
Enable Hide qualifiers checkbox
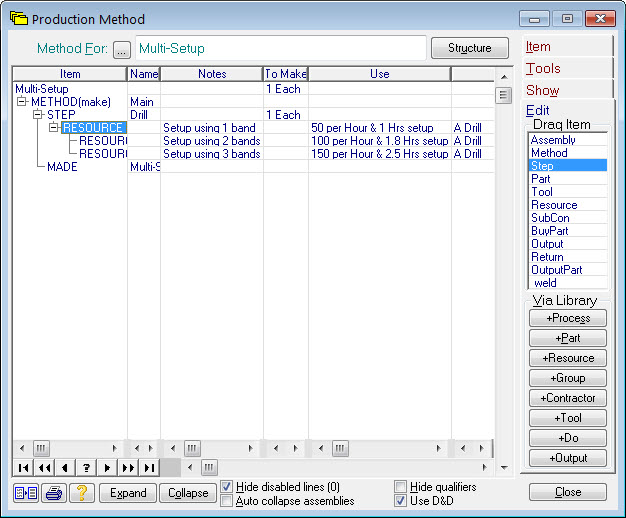(x=400, y=486)
